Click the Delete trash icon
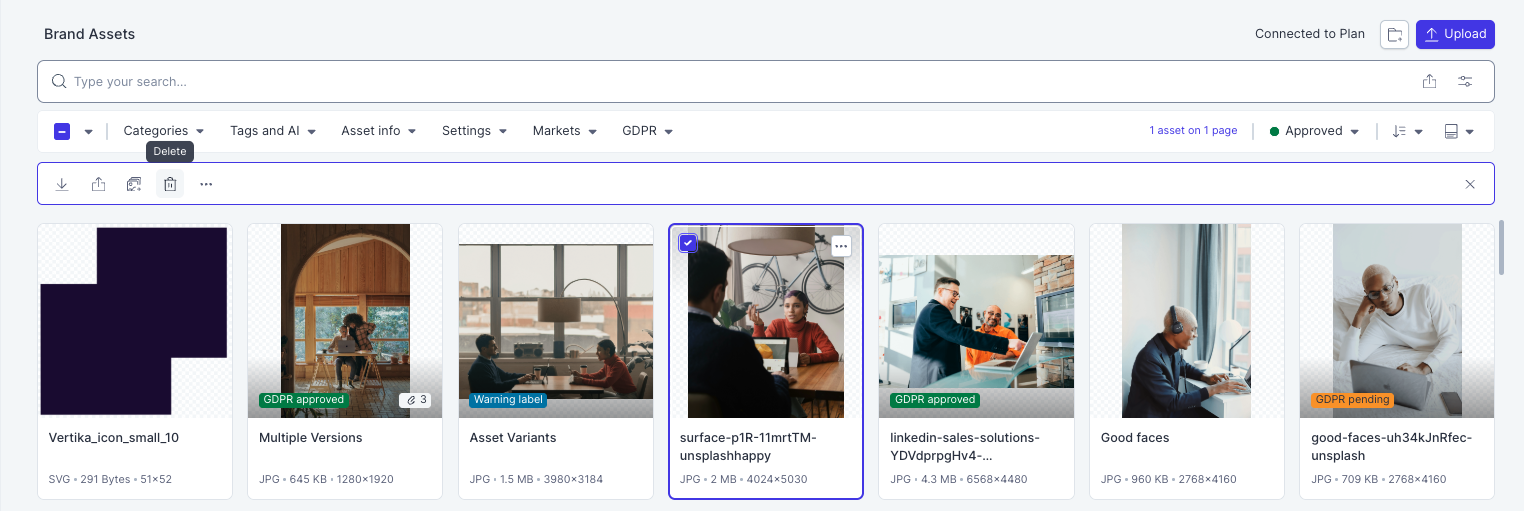 coord(170,184)
